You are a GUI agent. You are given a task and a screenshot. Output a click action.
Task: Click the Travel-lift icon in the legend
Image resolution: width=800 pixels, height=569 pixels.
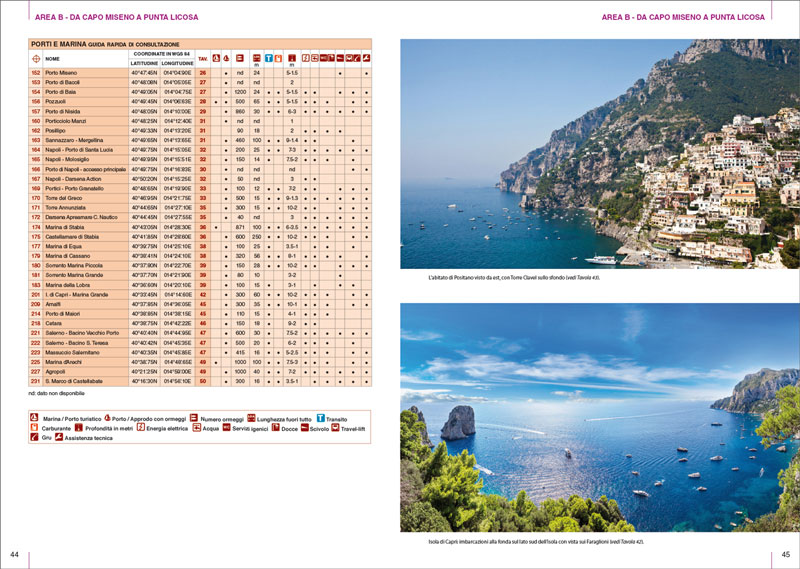[x=334, y=427]
